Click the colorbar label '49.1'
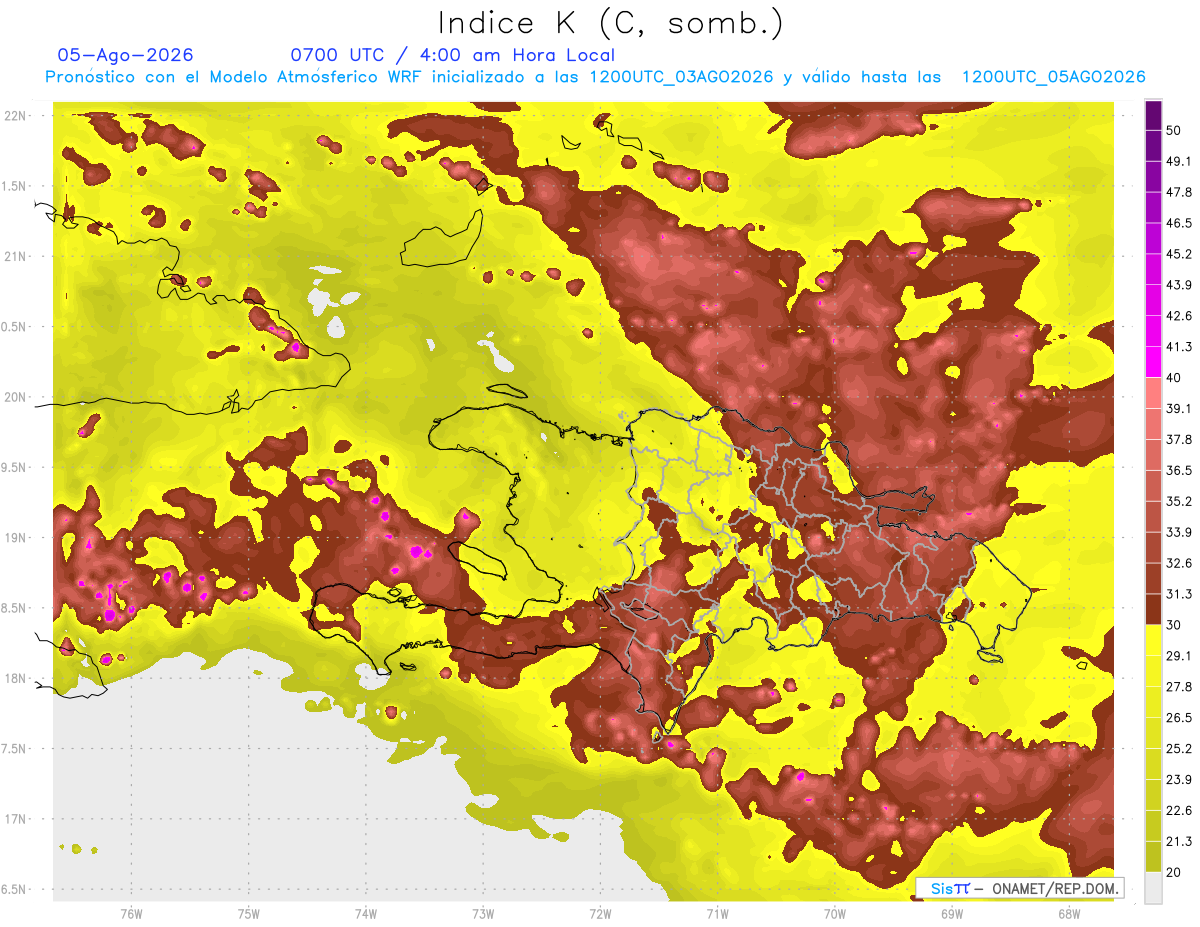The height and width of the screenshot is (927, 1200). [1178, 160]
